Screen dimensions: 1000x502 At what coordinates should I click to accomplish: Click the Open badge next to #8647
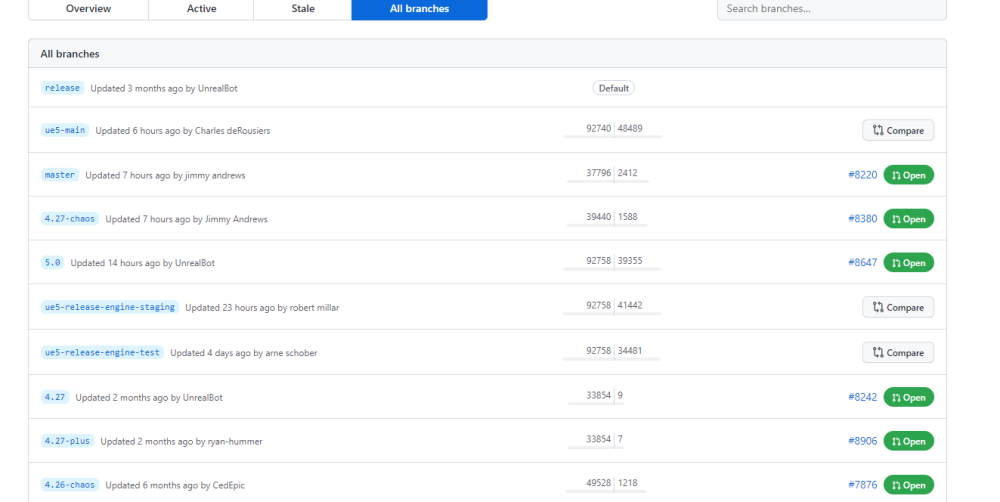click(908, 263)
